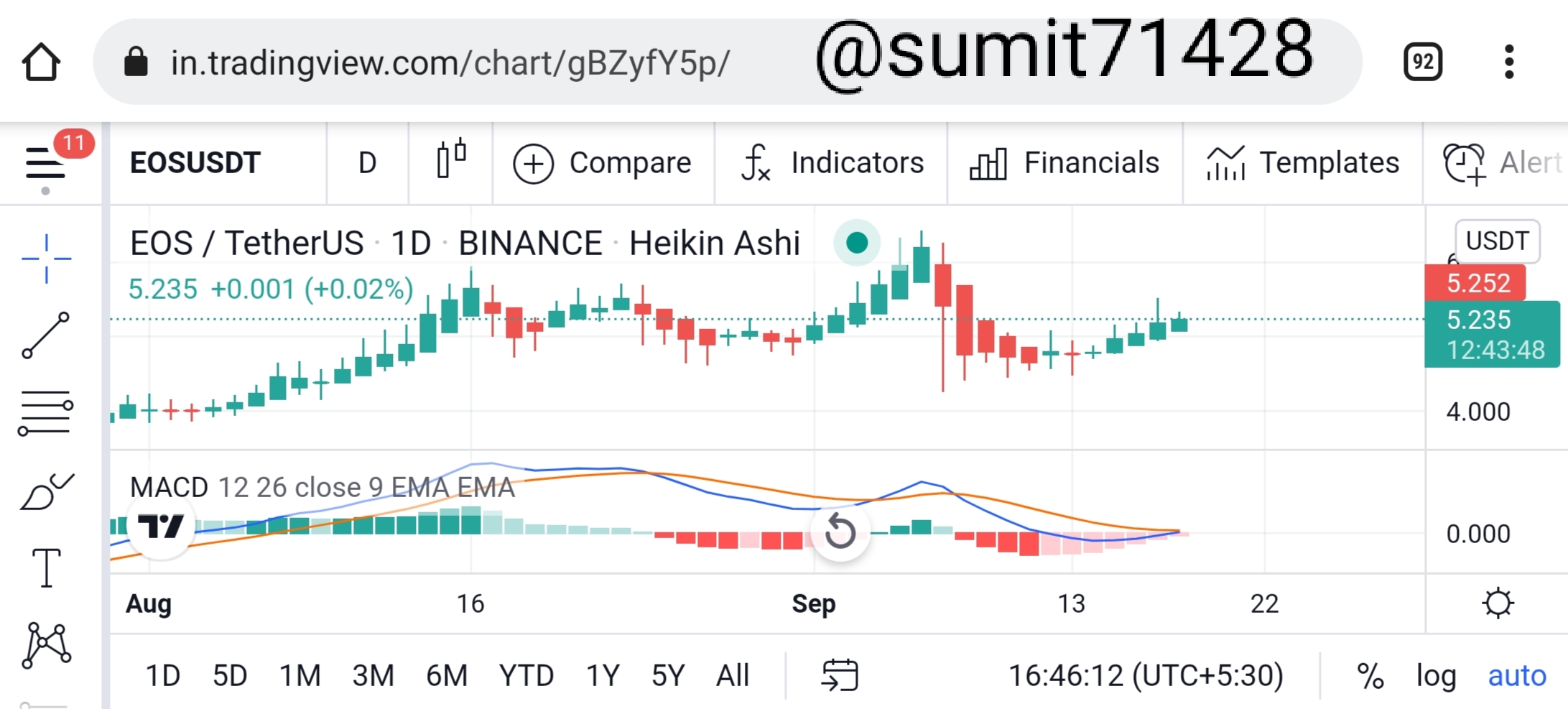
Task: Open the browser tabs counter showing 92
Action: click(1422, 62)
